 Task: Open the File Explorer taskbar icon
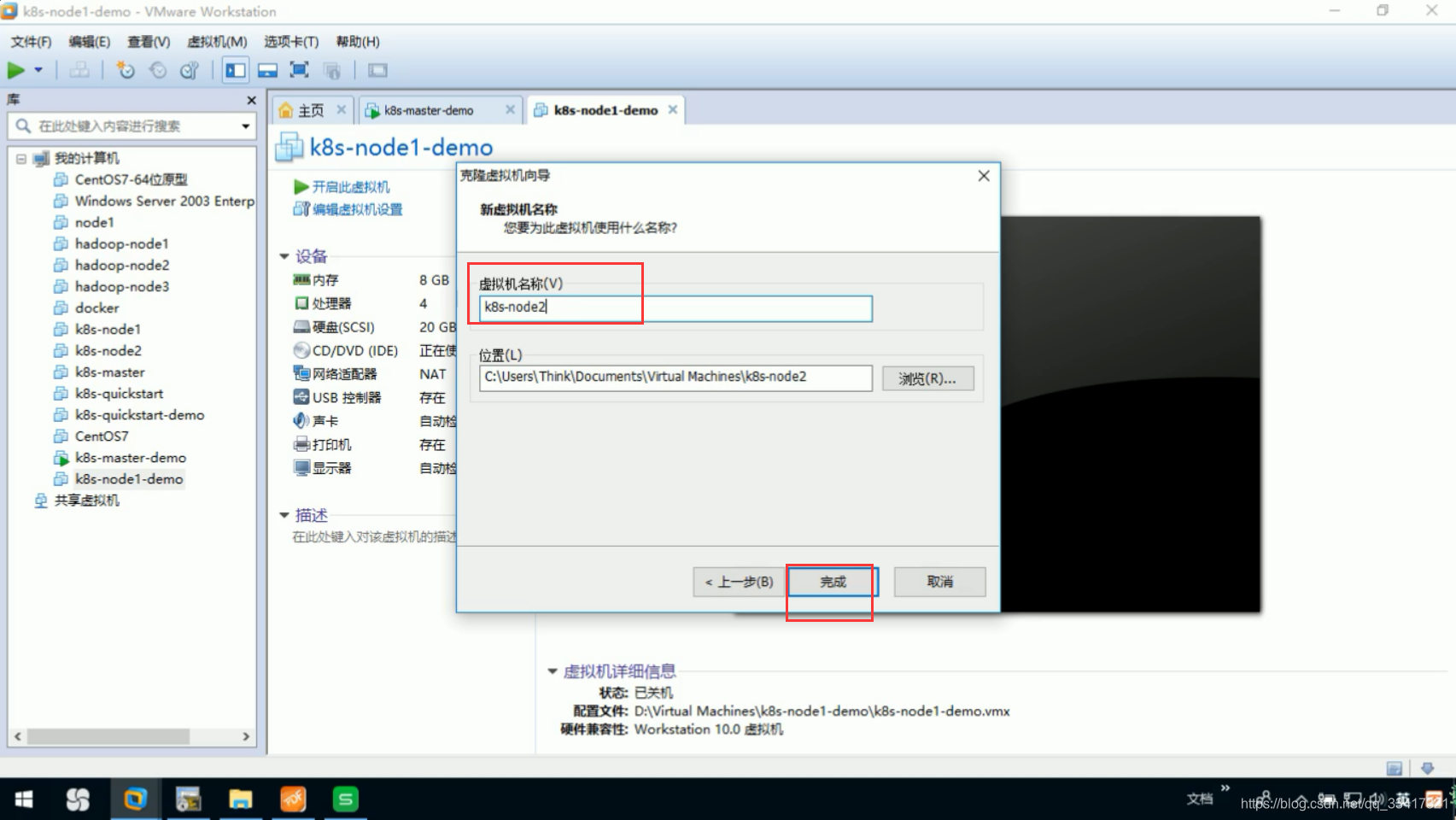[x=241, y=799]
